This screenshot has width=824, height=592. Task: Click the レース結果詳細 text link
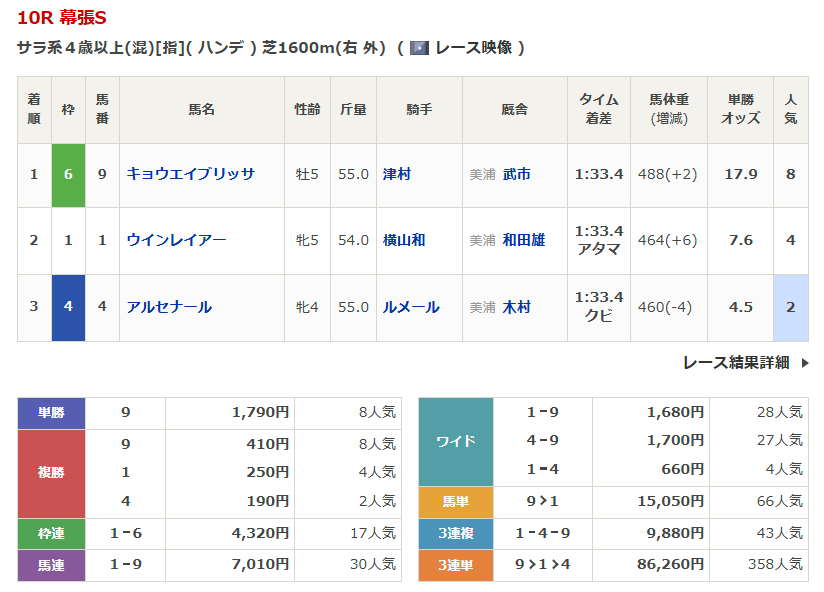(x=736, y=363)
